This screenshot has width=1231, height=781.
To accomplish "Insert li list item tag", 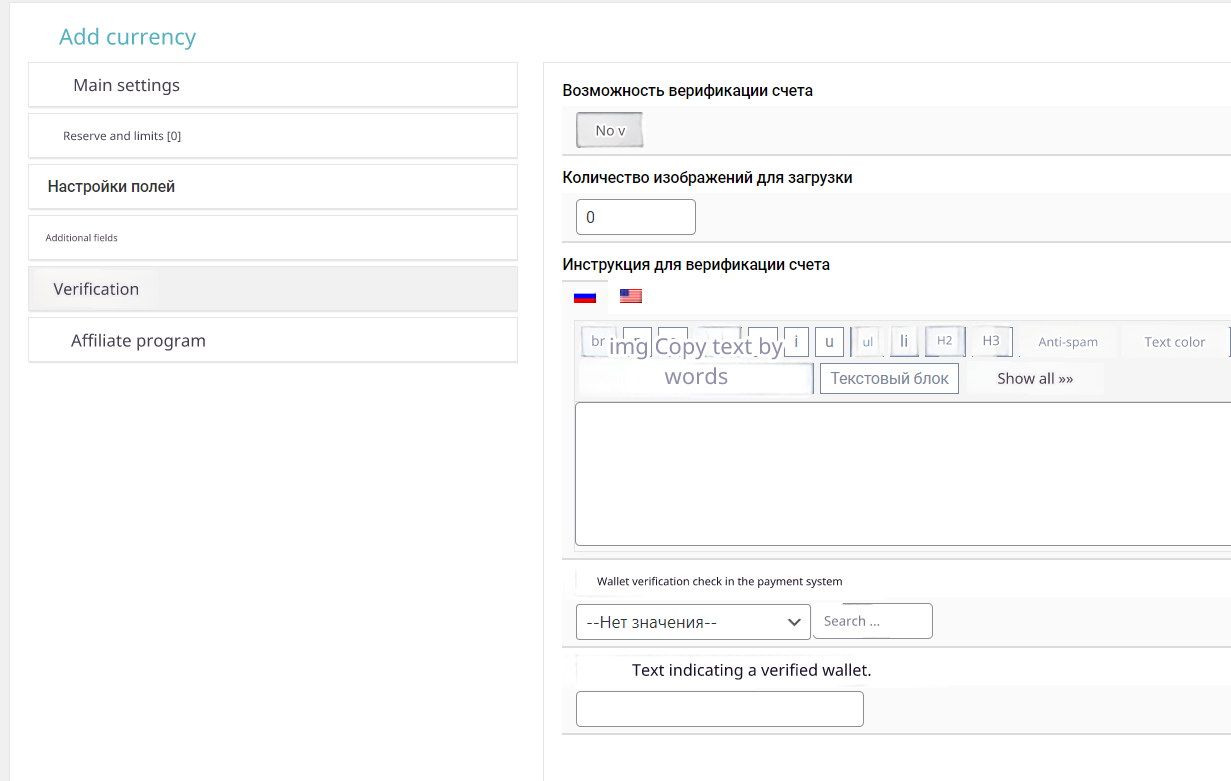I will 904,342.
